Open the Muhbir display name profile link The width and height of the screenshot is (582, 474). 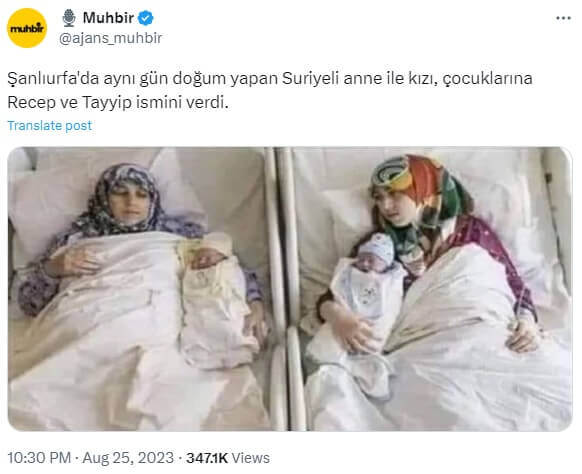click(108, 18)
